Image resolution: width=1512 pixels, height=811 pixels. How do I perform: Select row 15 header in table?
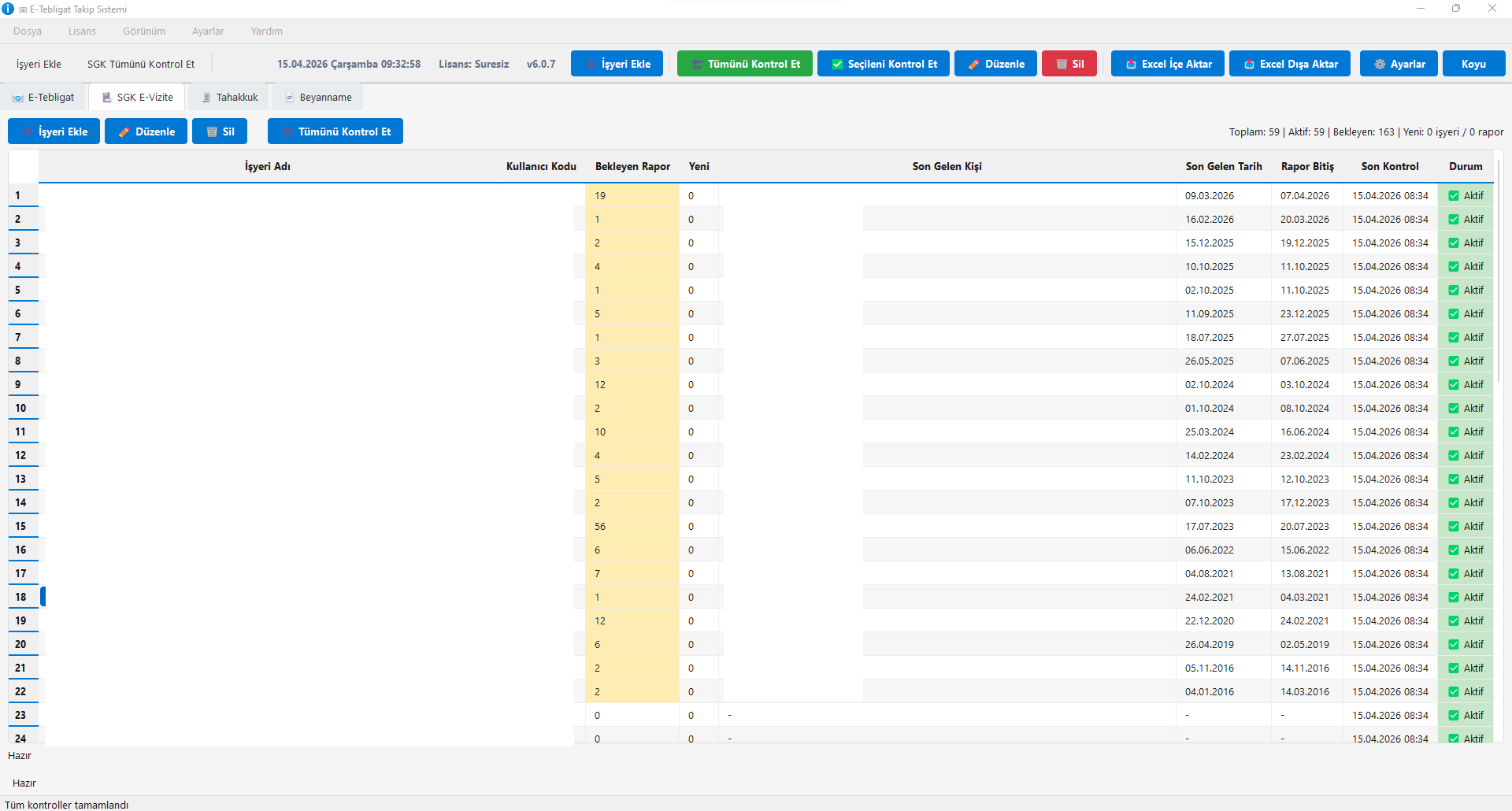21,527
